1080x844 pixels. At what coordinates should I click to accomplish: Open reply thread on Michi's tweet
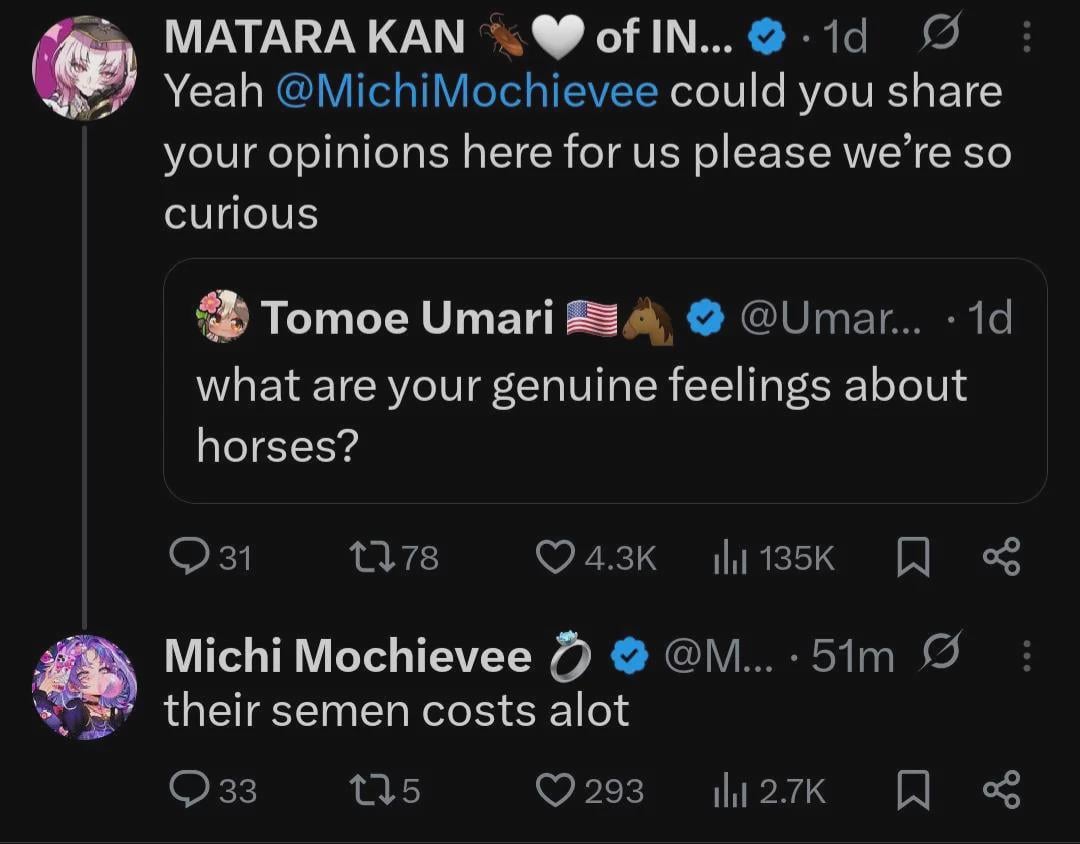click(x=186, y=791)
